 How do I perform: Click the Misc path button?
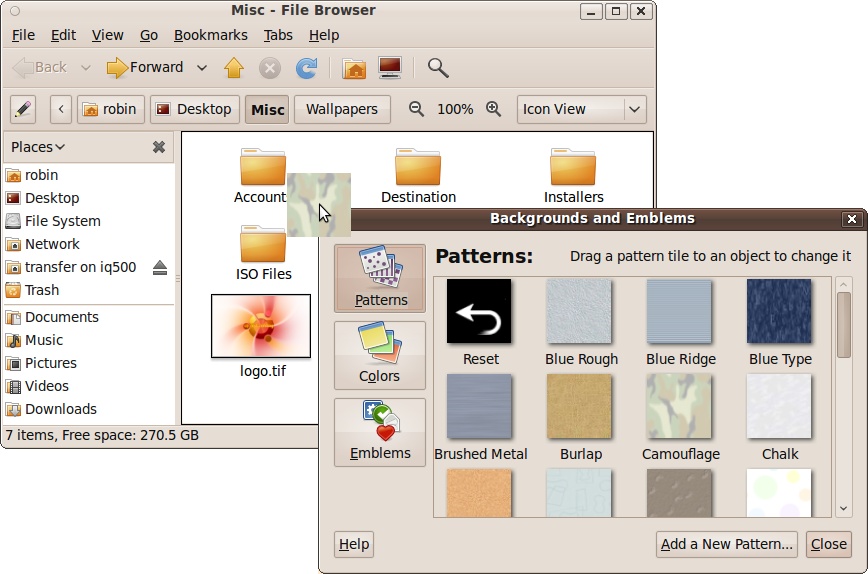coord(267,109)
